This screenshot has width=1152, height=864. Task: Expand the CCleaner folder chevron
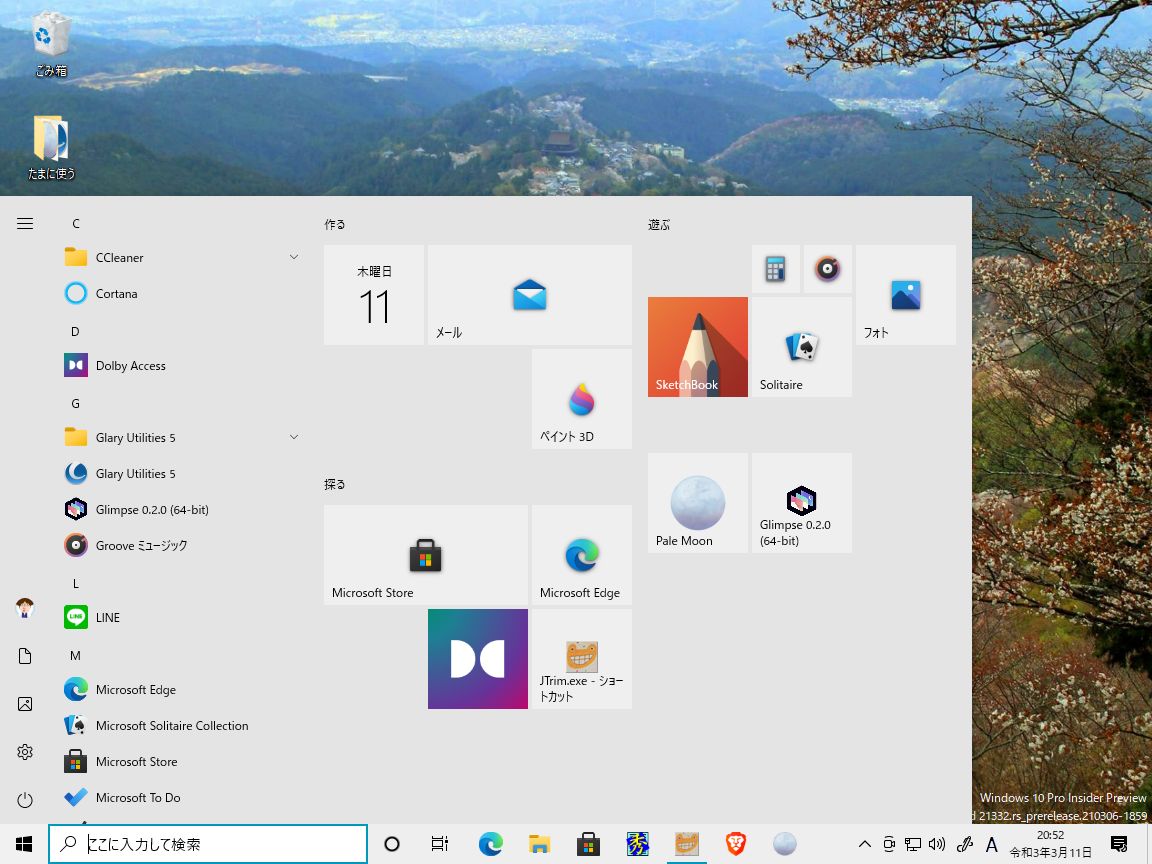click(x=294, y=257)
